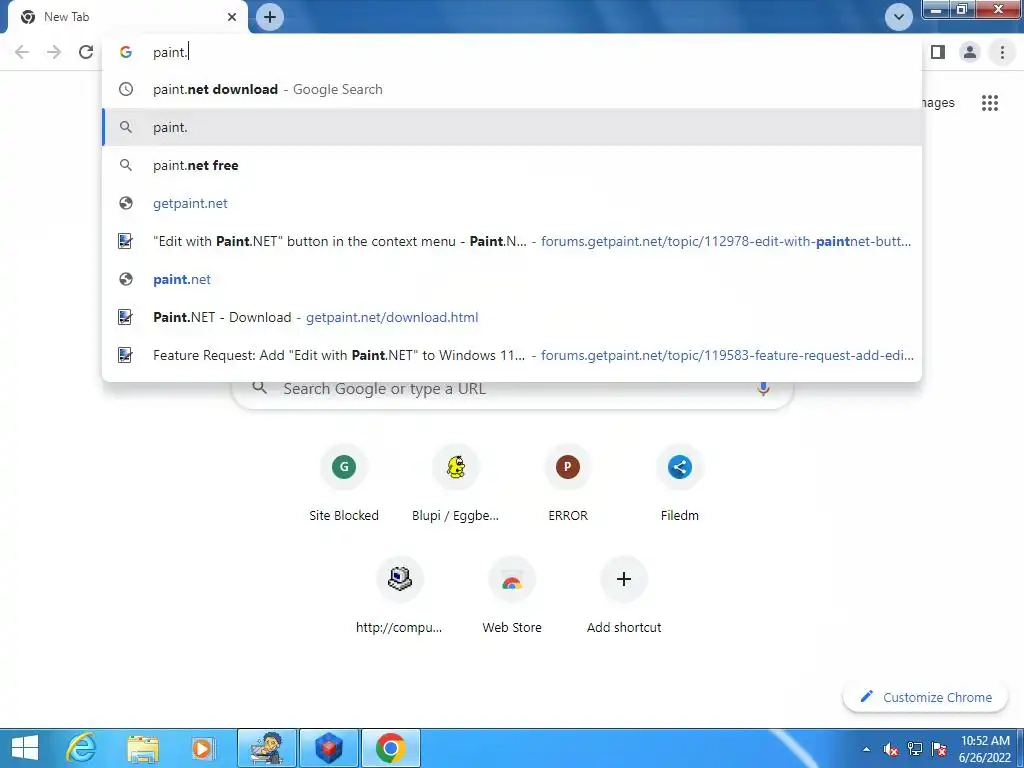Viewport: 1024px width, 768px height.
Task: Open the Blupi / Eggbe... shortcut
Action: pyautogui.click(x=456, y=483)
